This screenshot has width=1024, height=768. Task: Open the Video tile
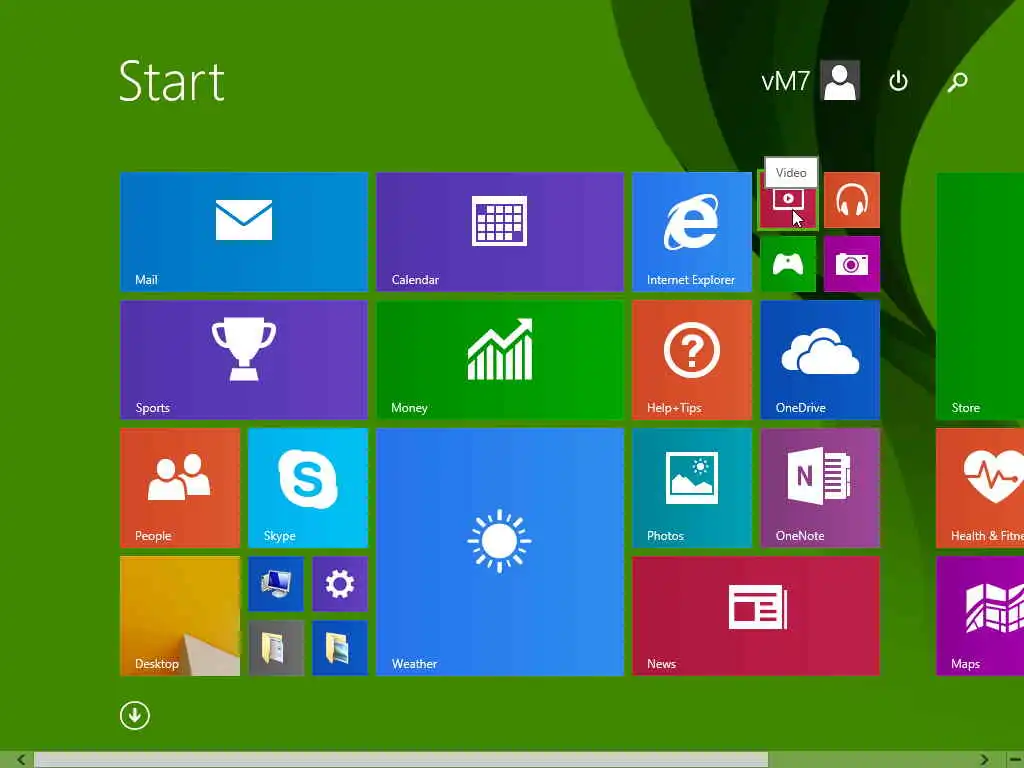788,200
